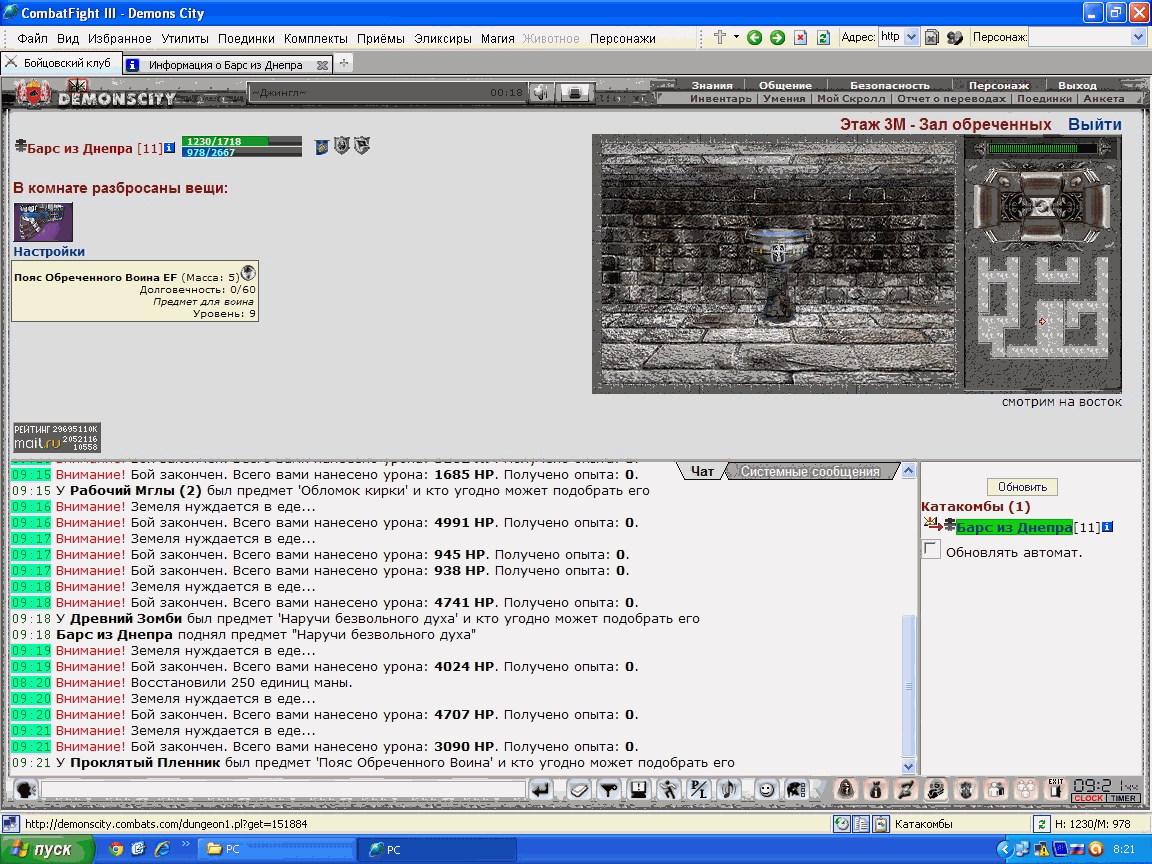Screen dimensions: 1152x864
Task: Click Безопасность in the game header
Action: (x=890, y=85)
